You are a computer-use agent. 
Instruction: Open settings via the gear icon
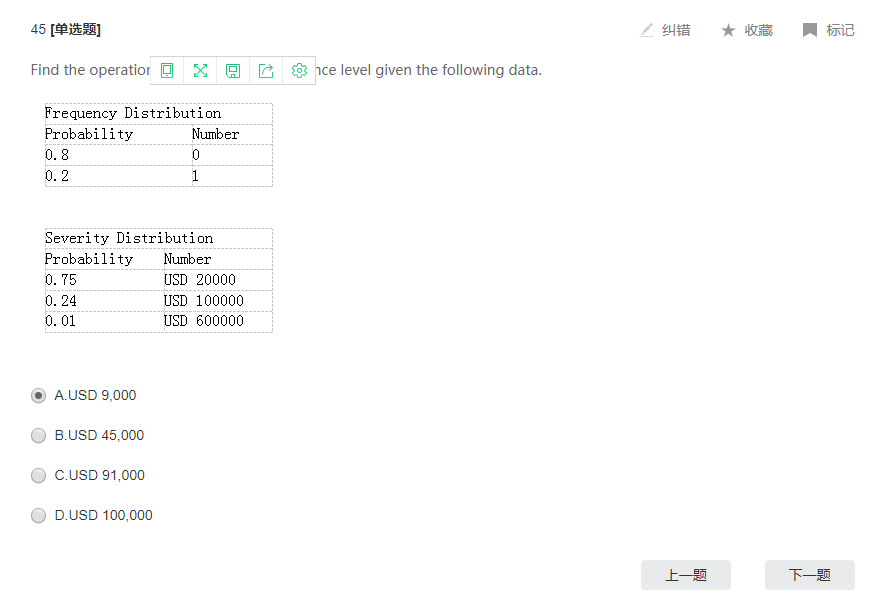[299, 70]
